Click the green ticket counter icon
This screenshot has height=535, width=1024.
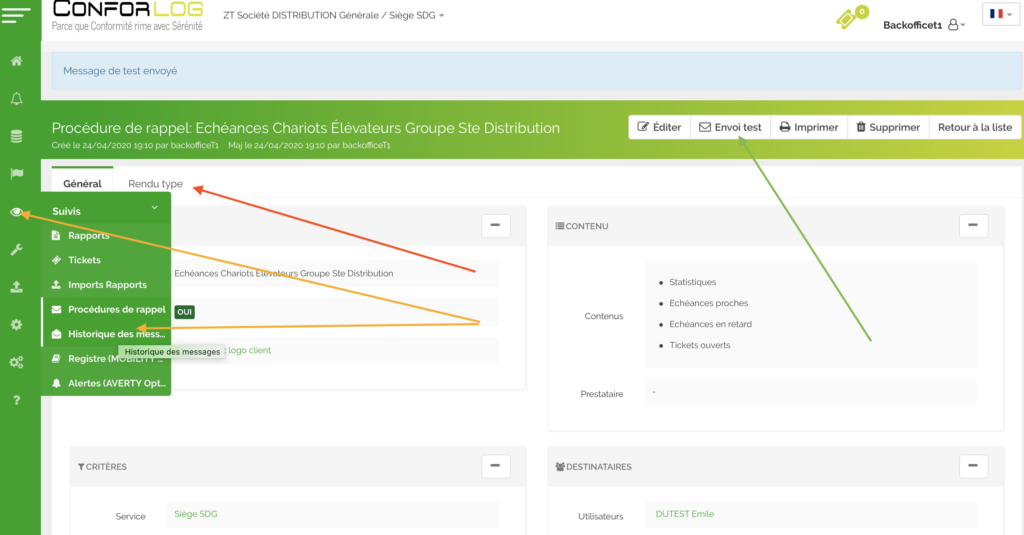[x=851, y=20]
